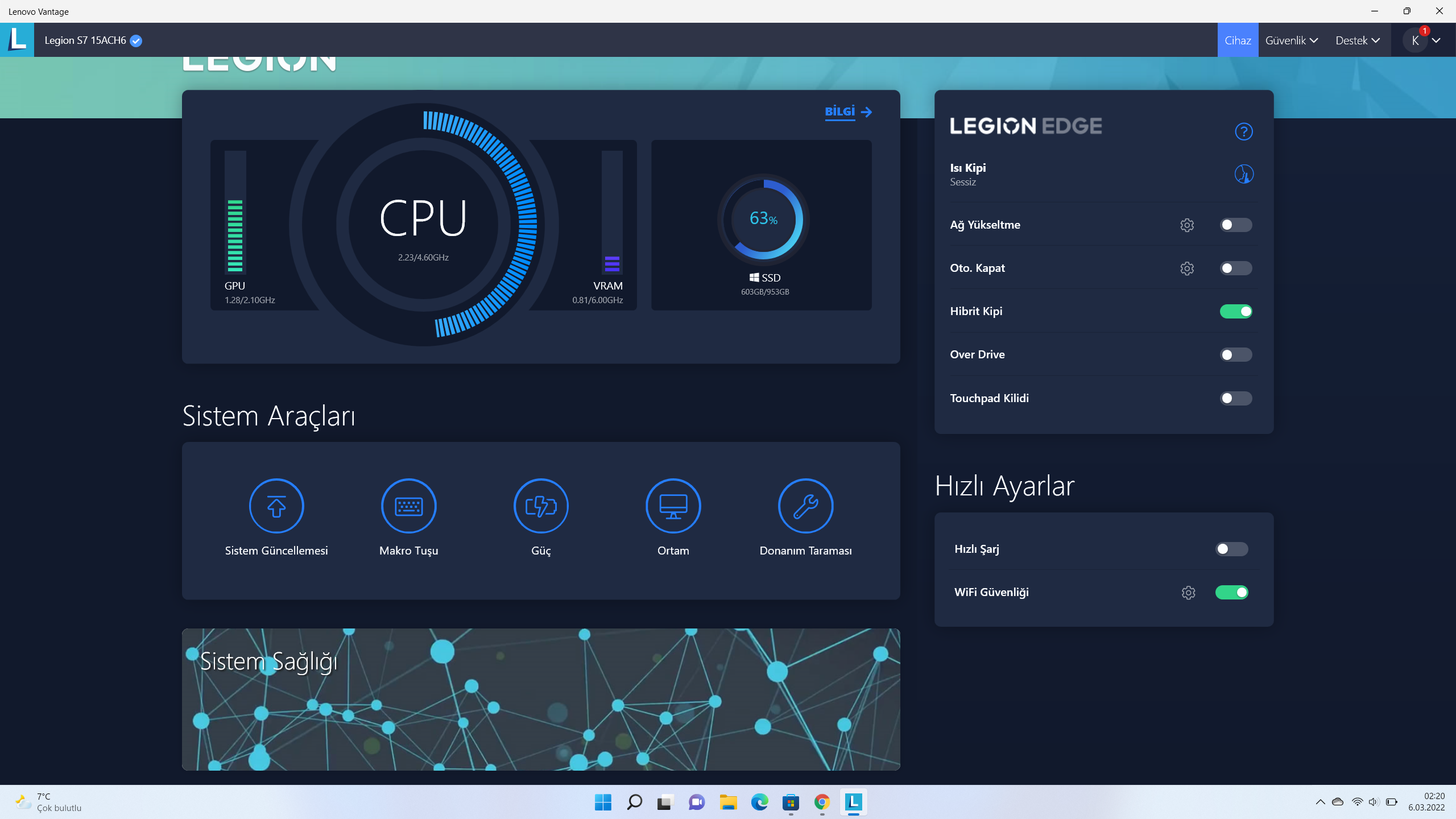Click Legion S7 15ACH6 device name
Viewport: 1456px width, 819px height.
[x=85, y=40]
